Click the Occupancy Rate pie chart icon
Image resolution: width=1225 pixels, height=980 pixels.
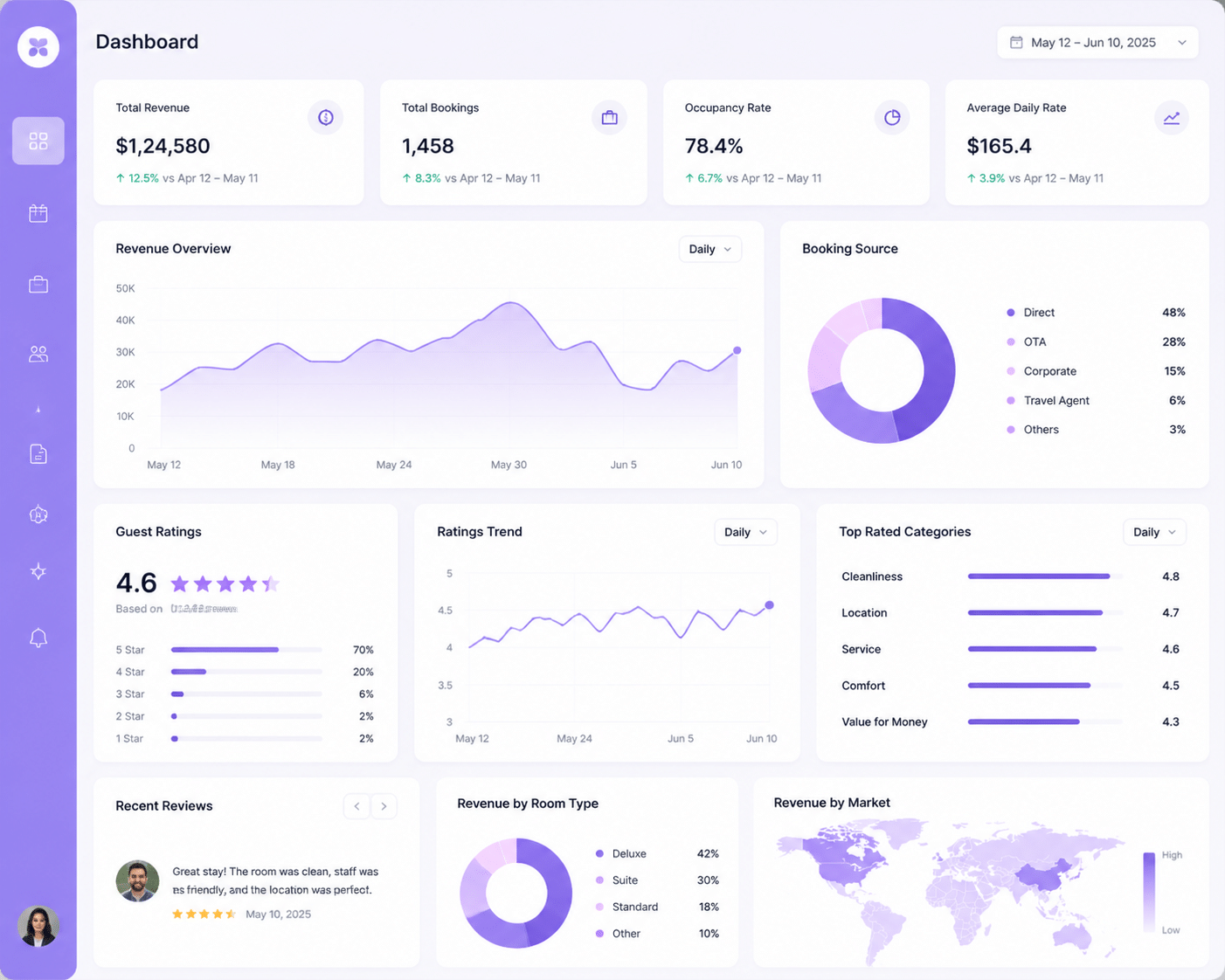point(892,117)
